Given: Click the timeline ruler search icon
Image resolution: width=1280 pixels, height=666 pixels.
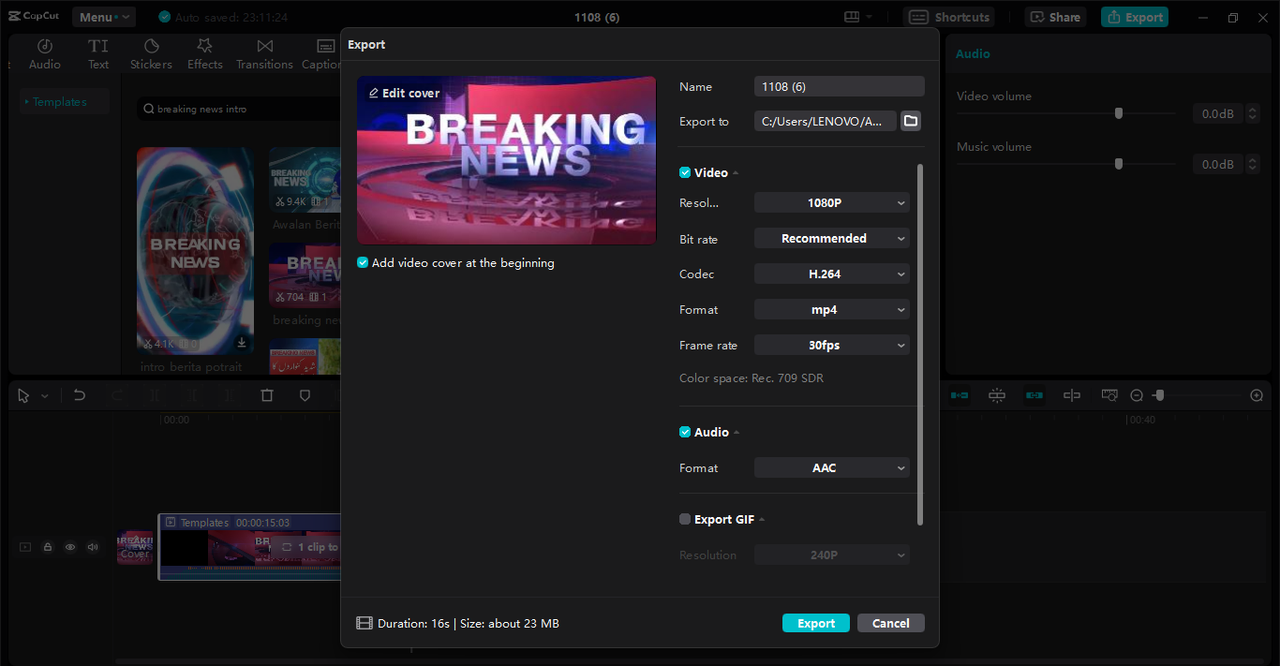Looking at the screenshot, I should pos(1109,396).
